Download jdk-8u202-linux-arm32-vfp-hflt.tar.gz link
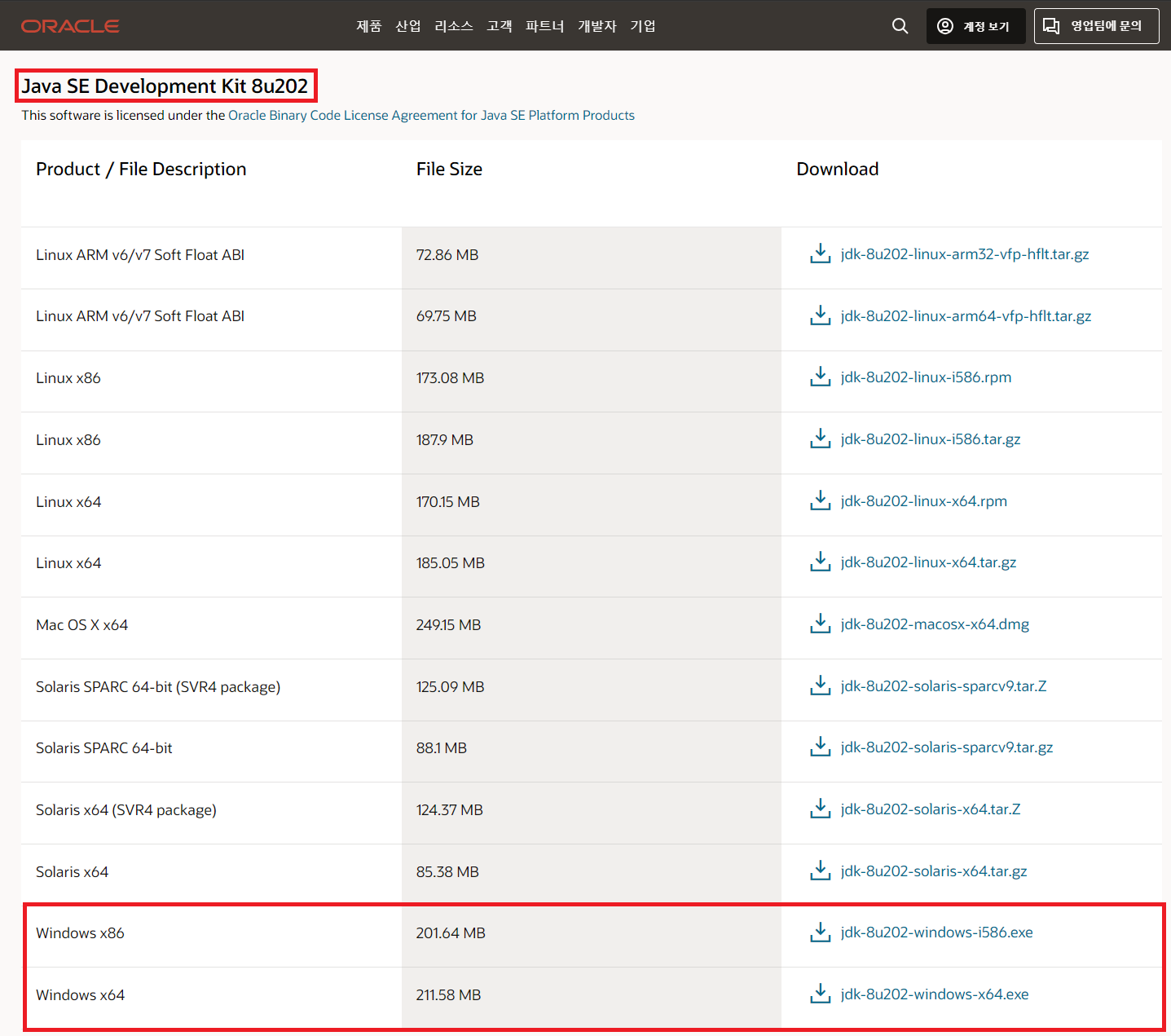This screenshot has height=1036, width=1171. pos(965,253)
